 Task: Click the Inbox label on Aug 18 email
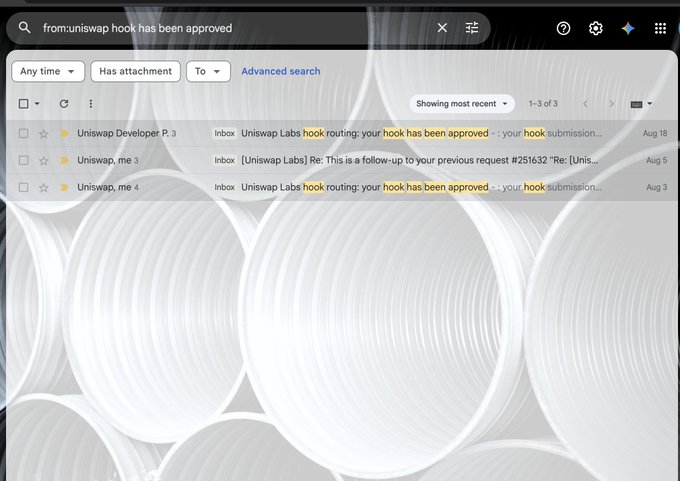pyautogui.click(x=224, y=134)
